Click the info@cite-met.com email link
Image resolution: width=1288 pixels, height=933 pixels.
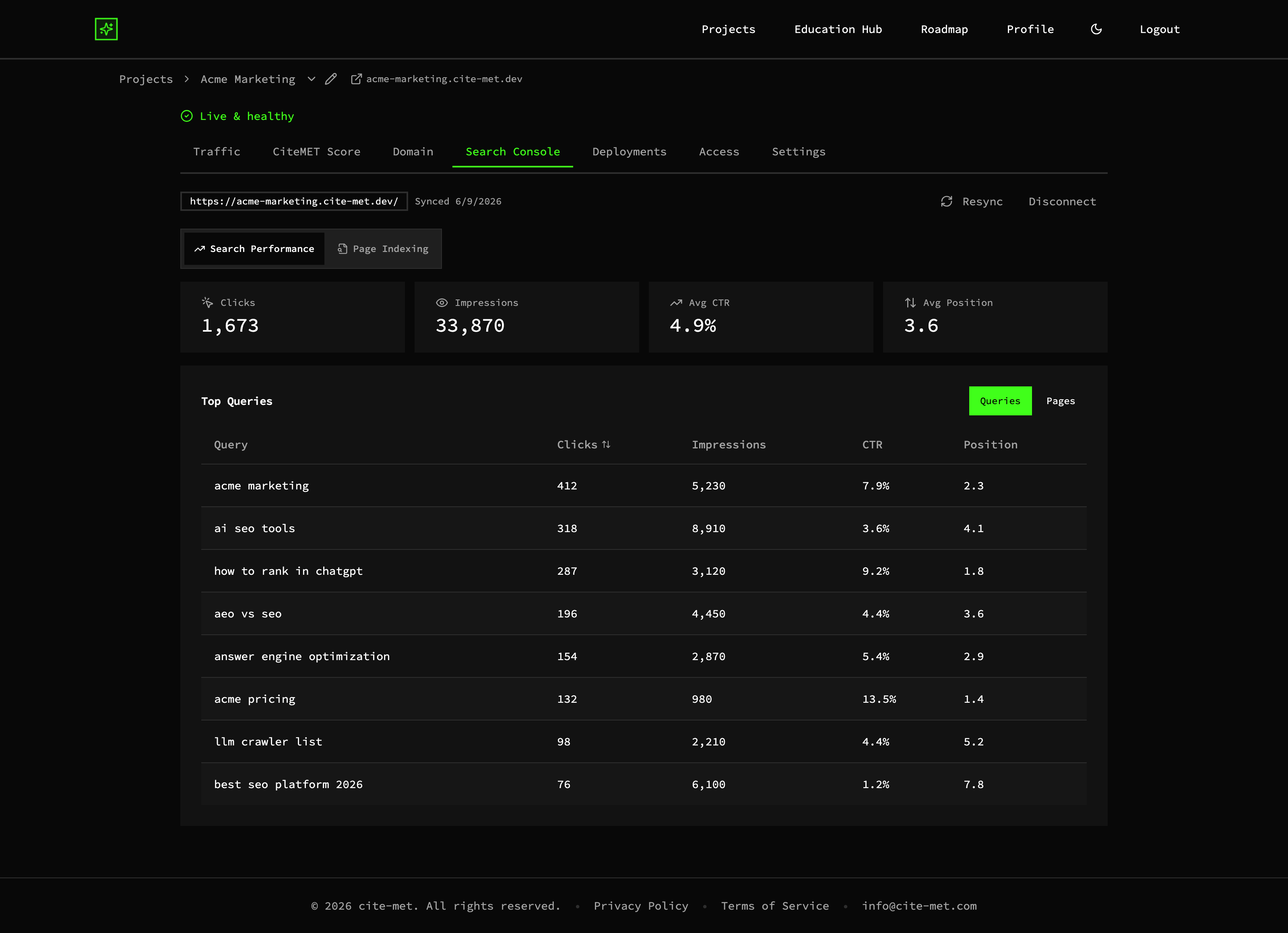click(x=919, y=906)
